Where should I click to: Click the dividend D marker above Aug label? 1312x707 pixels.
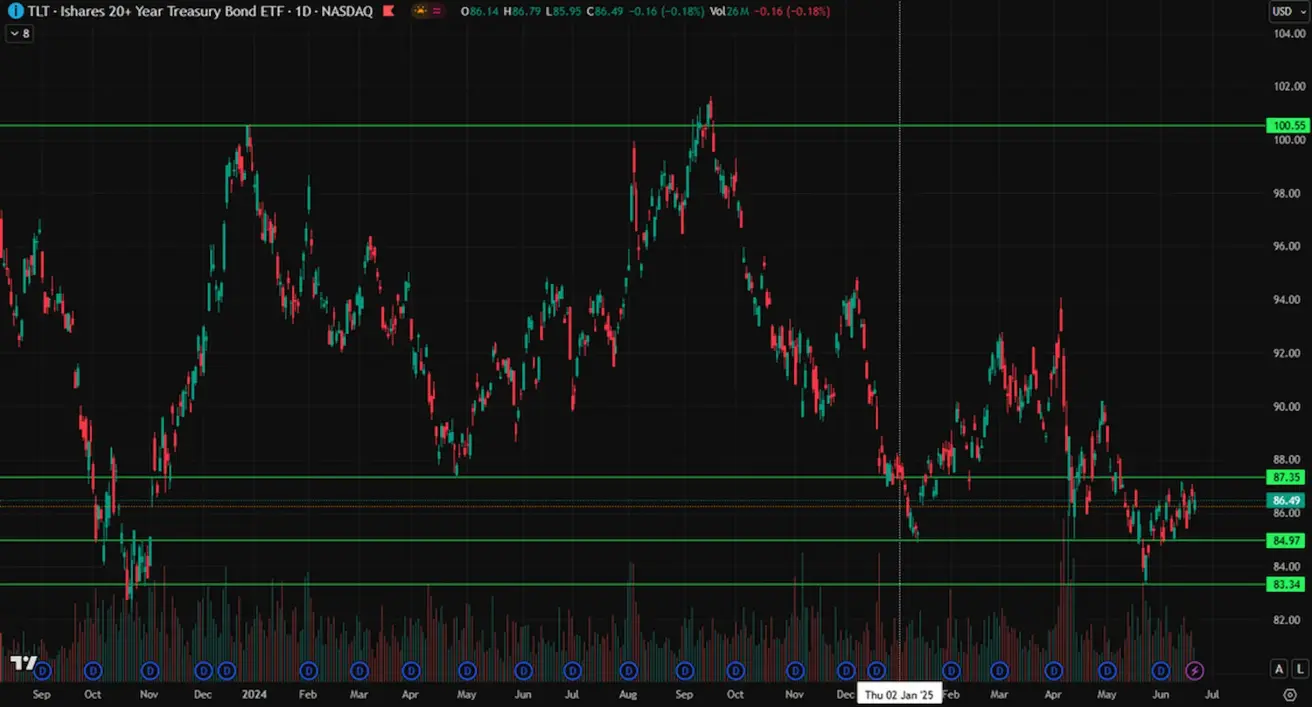point(628,670)
